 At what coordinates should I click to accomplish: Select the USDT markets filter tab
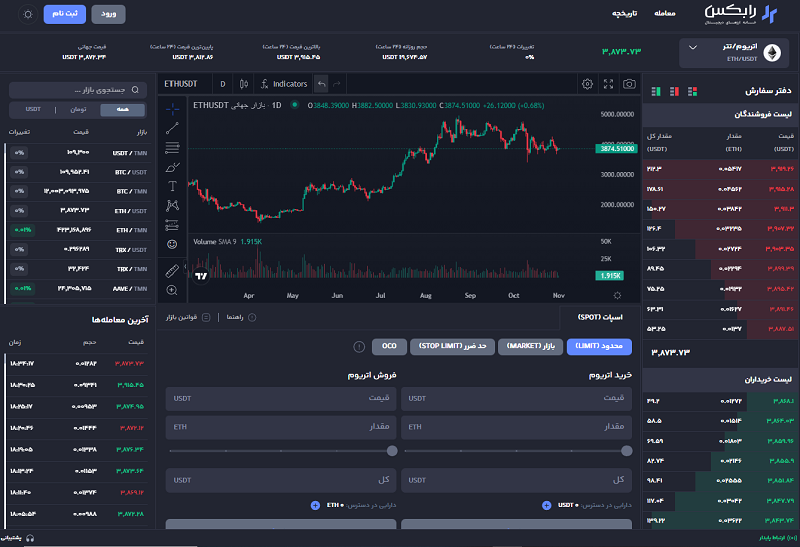33,110
